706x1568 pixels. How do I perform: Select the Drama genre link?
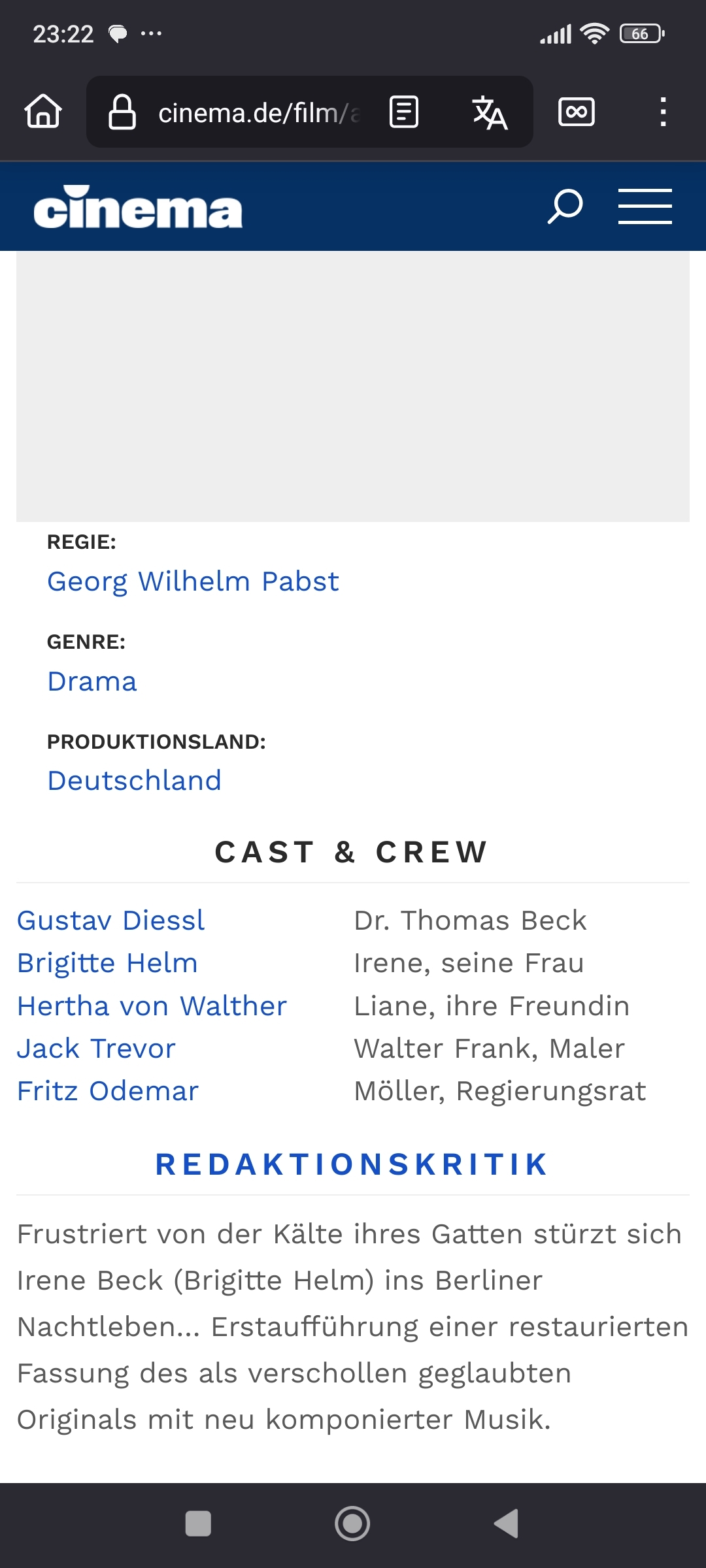(x=92, y=681)
